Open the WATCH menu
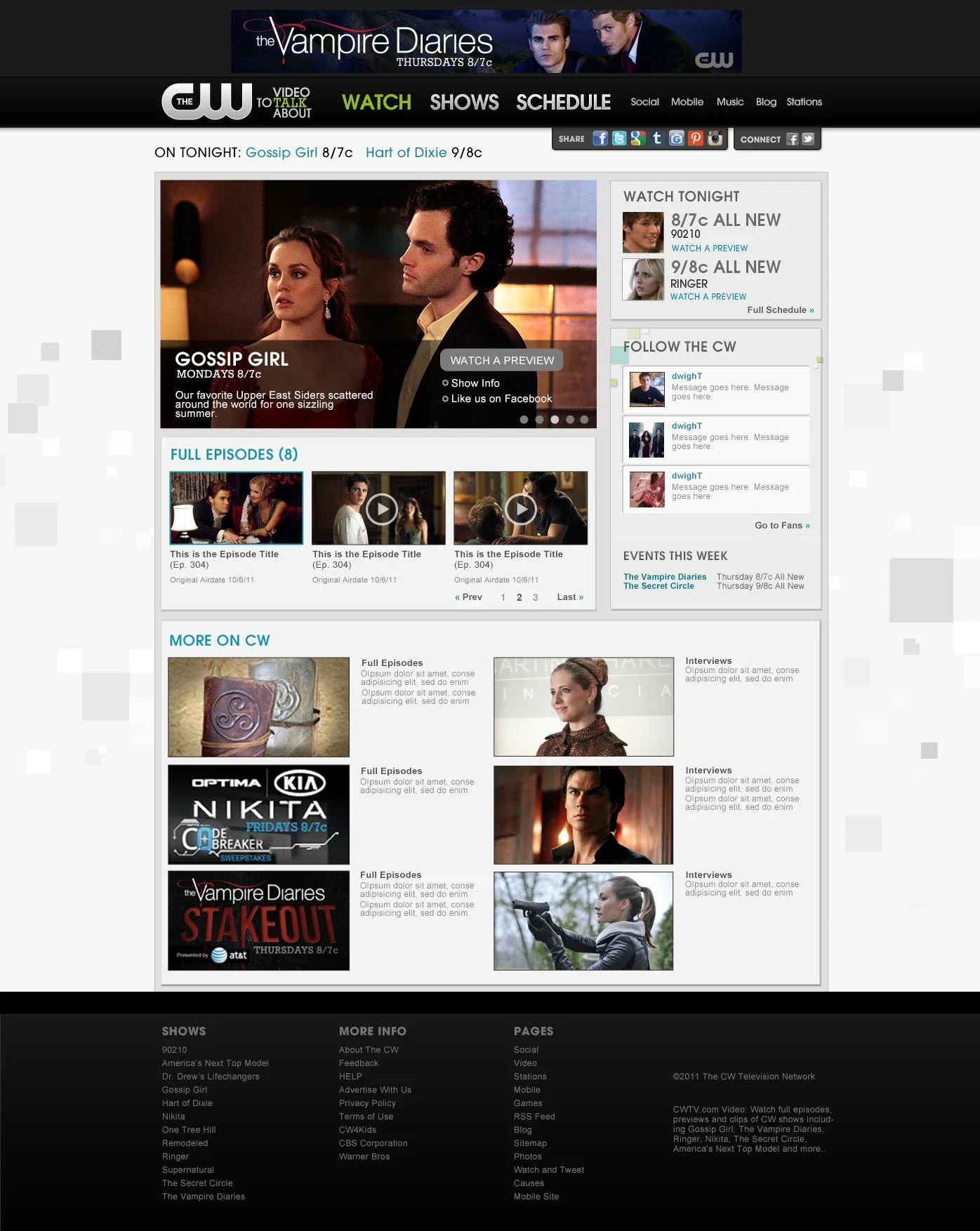This screenshot has width=980, height=1231. point(376,102)
